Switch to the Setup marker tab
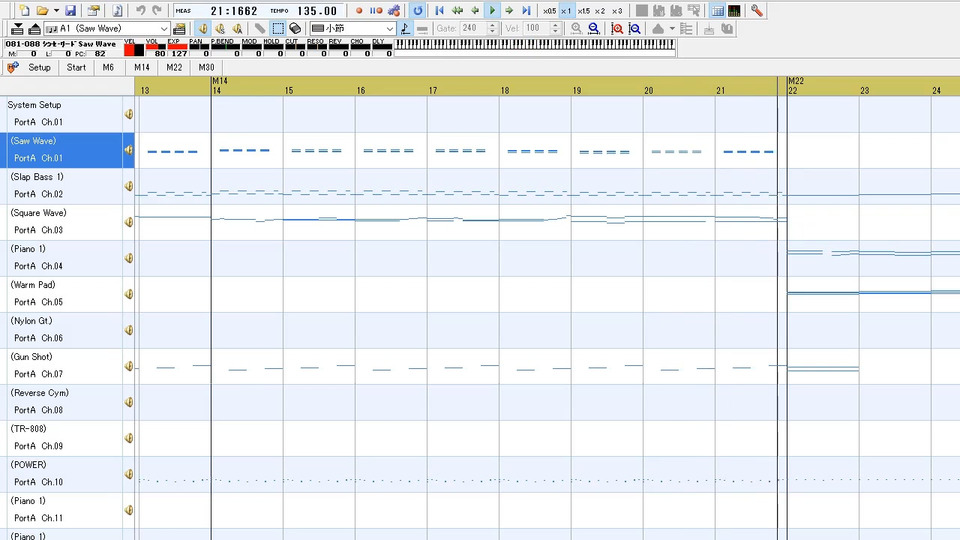Viewport: 960px width, 540px height. coord(39,67)
